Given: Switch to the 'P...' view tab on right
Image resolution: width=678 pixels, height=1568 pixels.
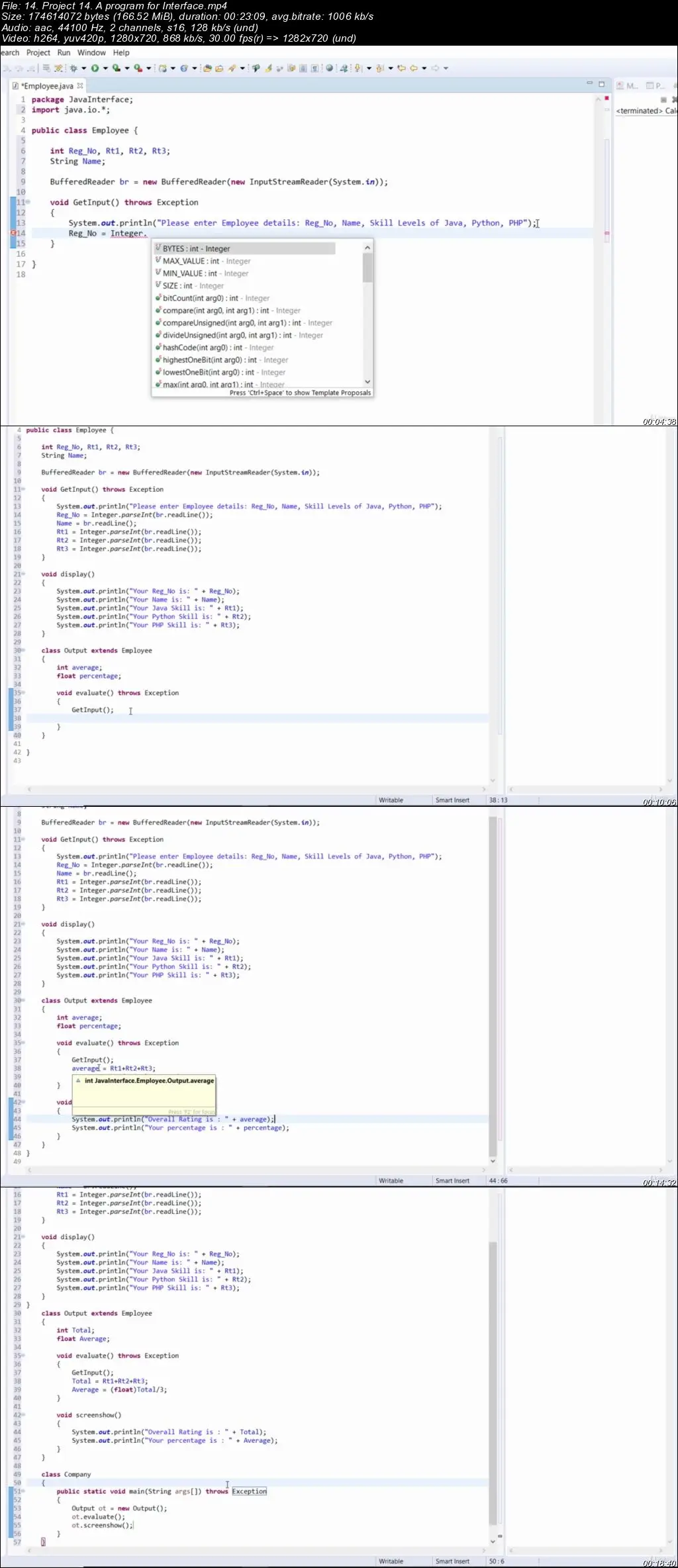Looking at the screenshot, I should click(x=656, y=85).
